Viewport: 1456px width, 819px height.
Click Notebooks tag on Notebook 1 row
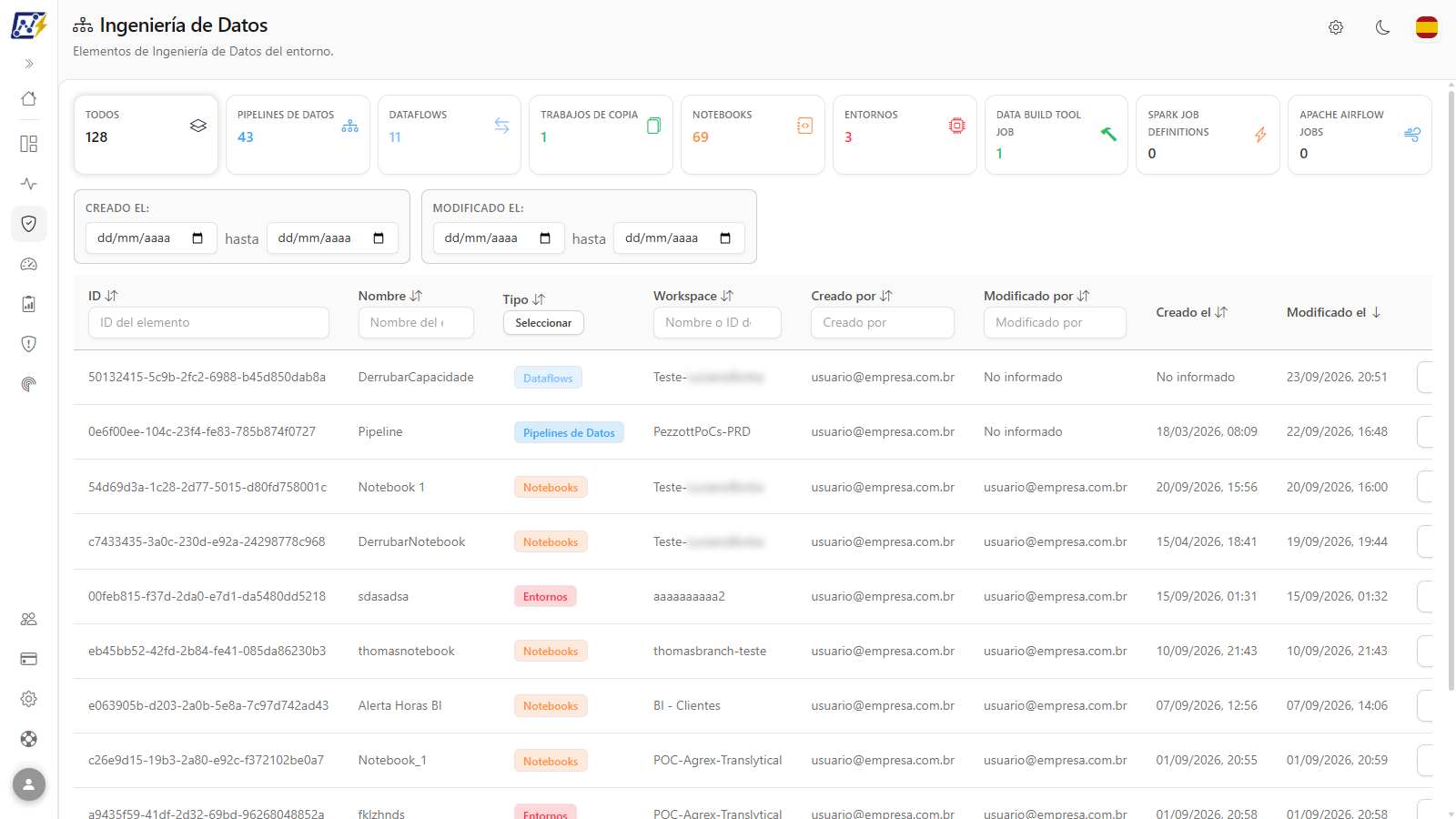pyautogui.click(x=551, y=487)
